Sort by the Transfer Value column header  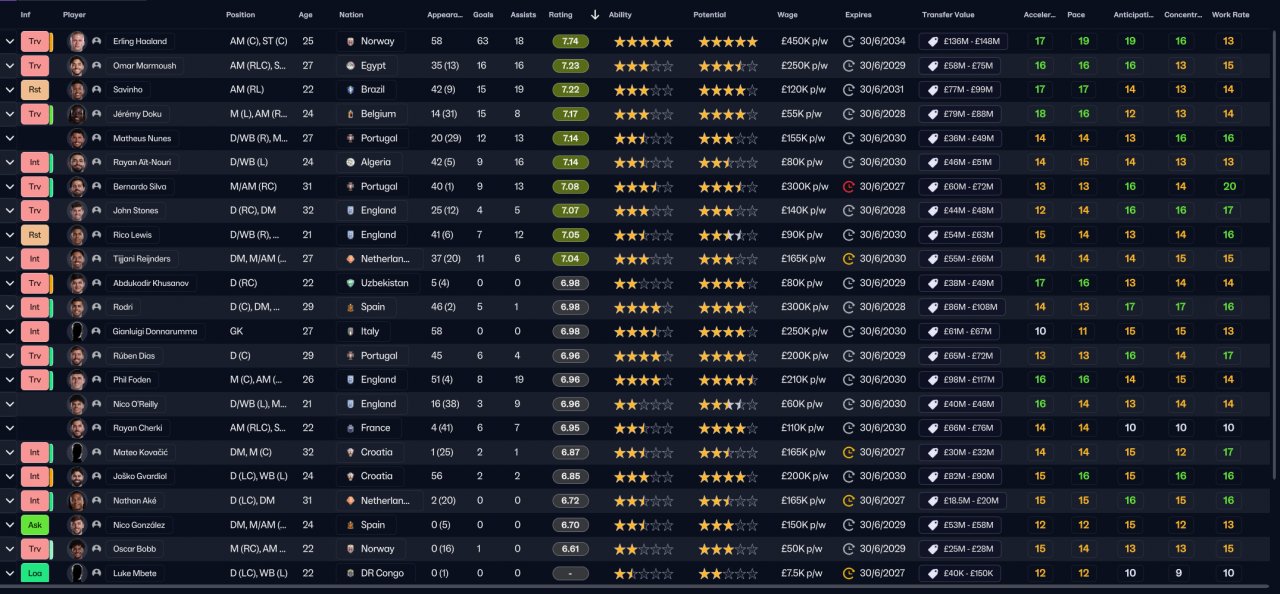(x=948, y=15)
